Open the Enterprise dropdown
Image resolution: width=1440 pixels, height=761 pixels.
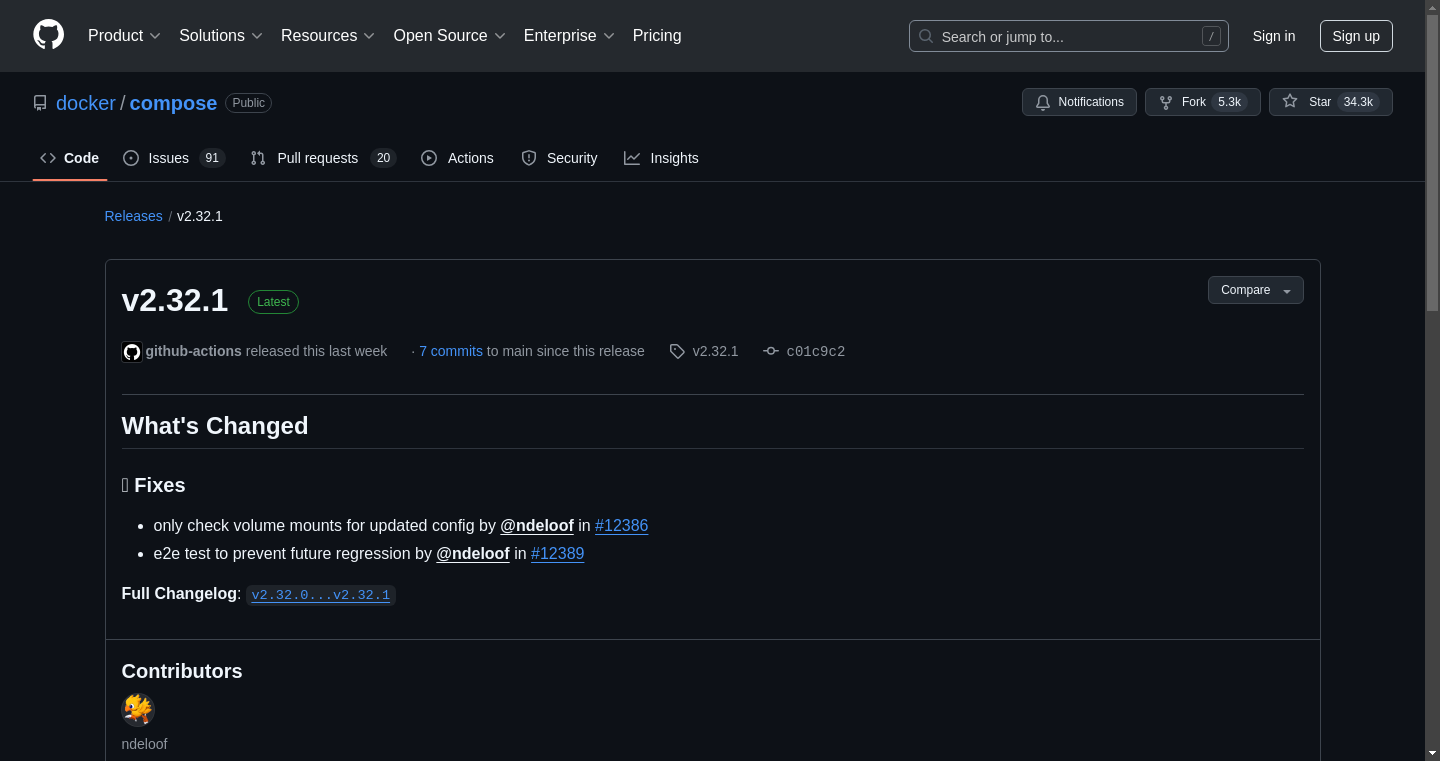569,36
